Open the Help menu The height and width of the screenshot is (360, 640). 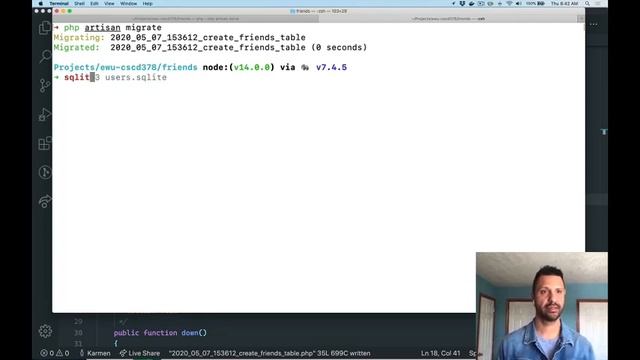pos(147,3)
